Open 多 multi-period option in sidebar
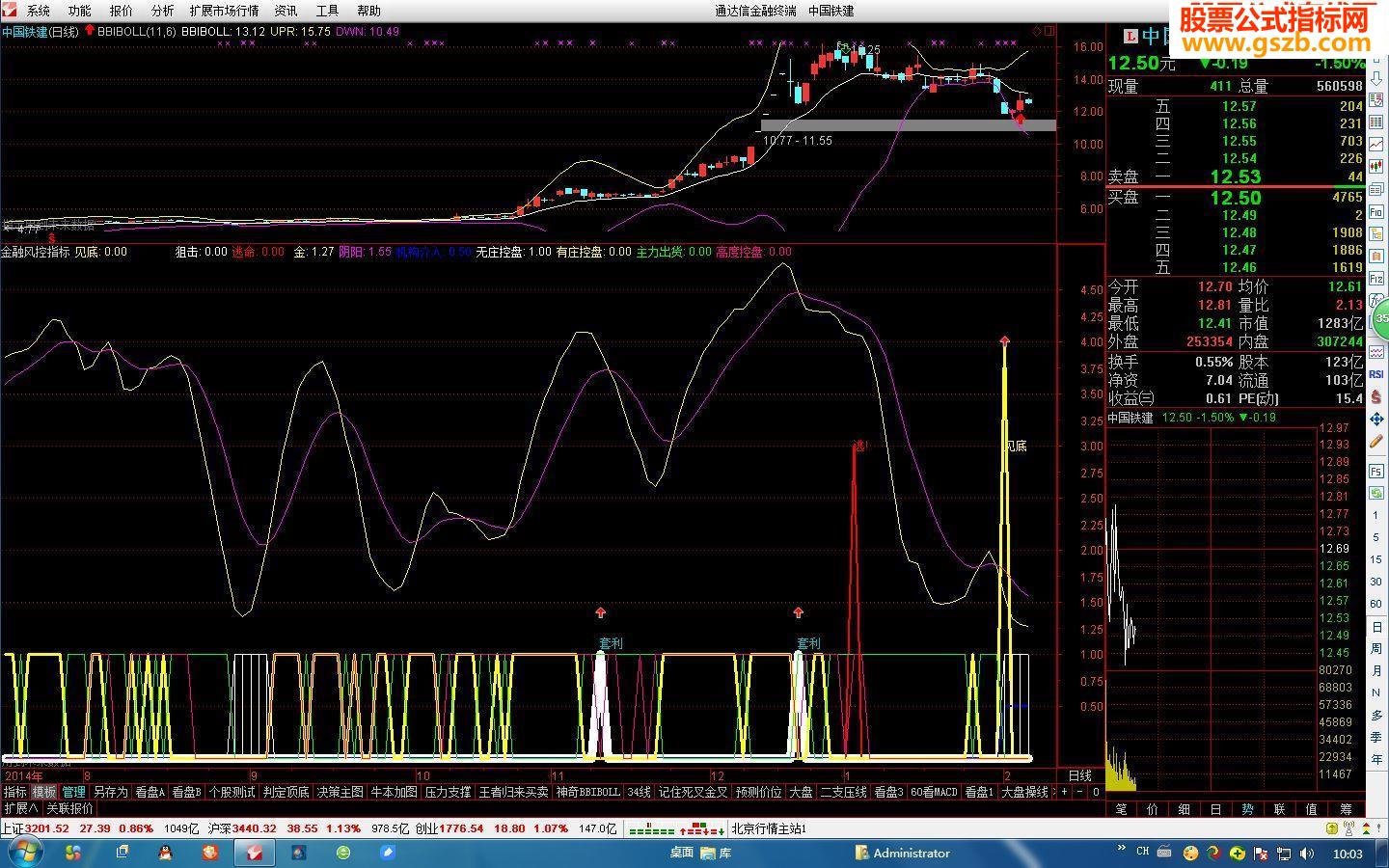The height and width of the screenshot is (868, 1389). tap(1376, 716)
